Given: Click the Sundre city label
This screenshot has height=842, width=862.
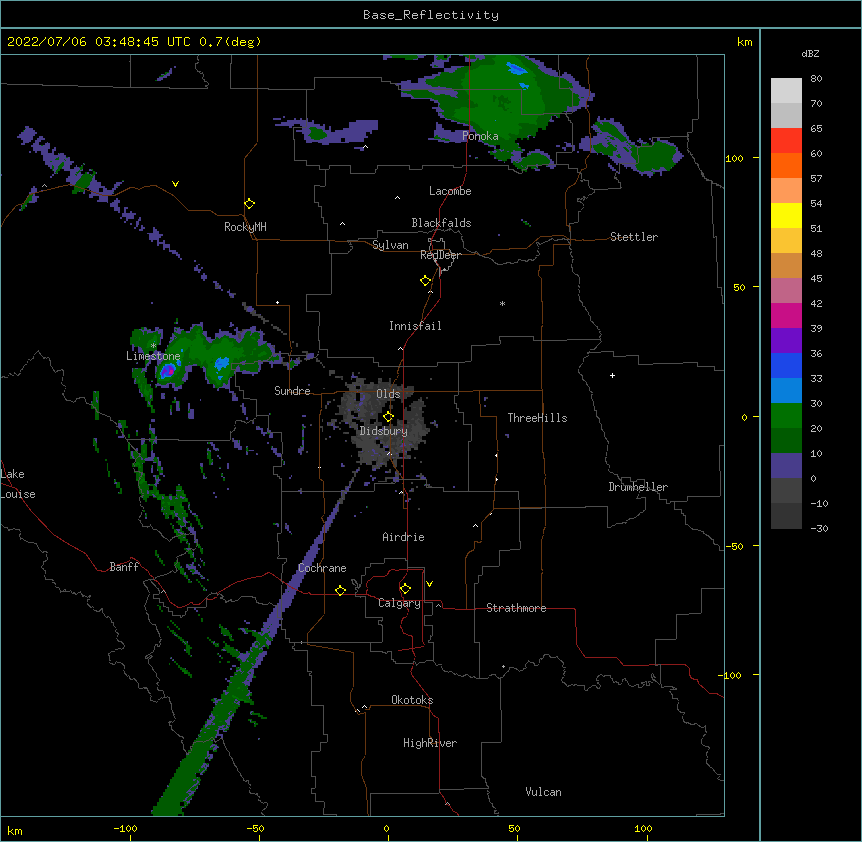Looking at the screenshot, I should (292, 391).
